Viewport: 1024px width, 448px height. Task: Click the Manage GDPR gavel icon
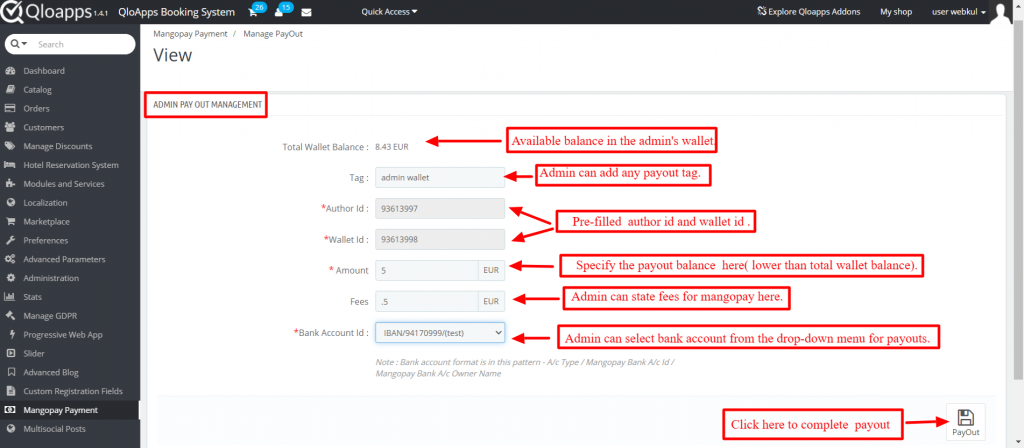click(x=10, y=316)
